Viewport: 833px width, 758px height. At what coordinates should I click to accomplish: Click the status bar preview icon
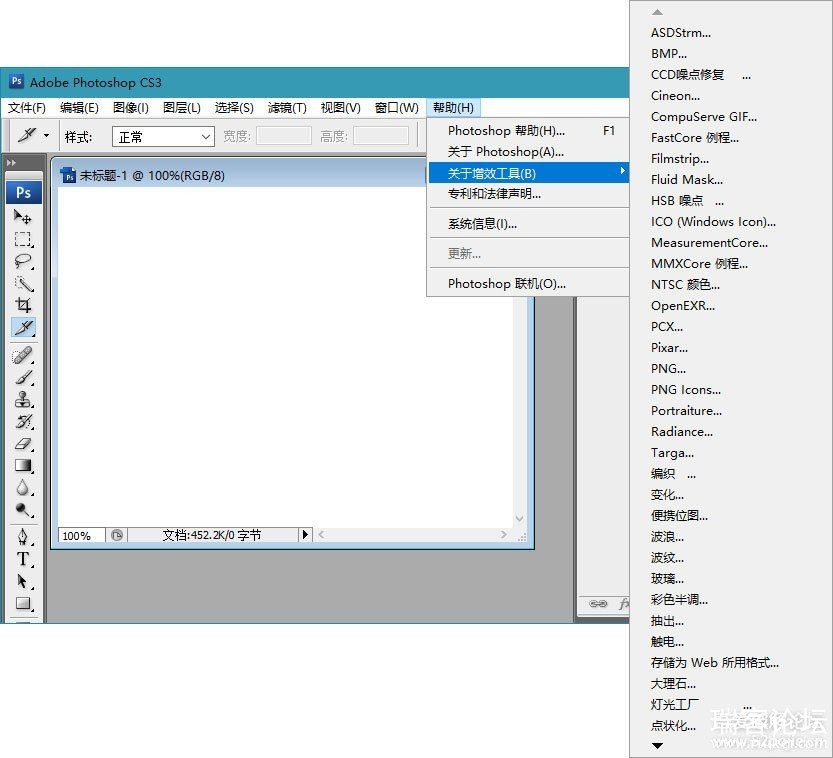tap(117, 535)
